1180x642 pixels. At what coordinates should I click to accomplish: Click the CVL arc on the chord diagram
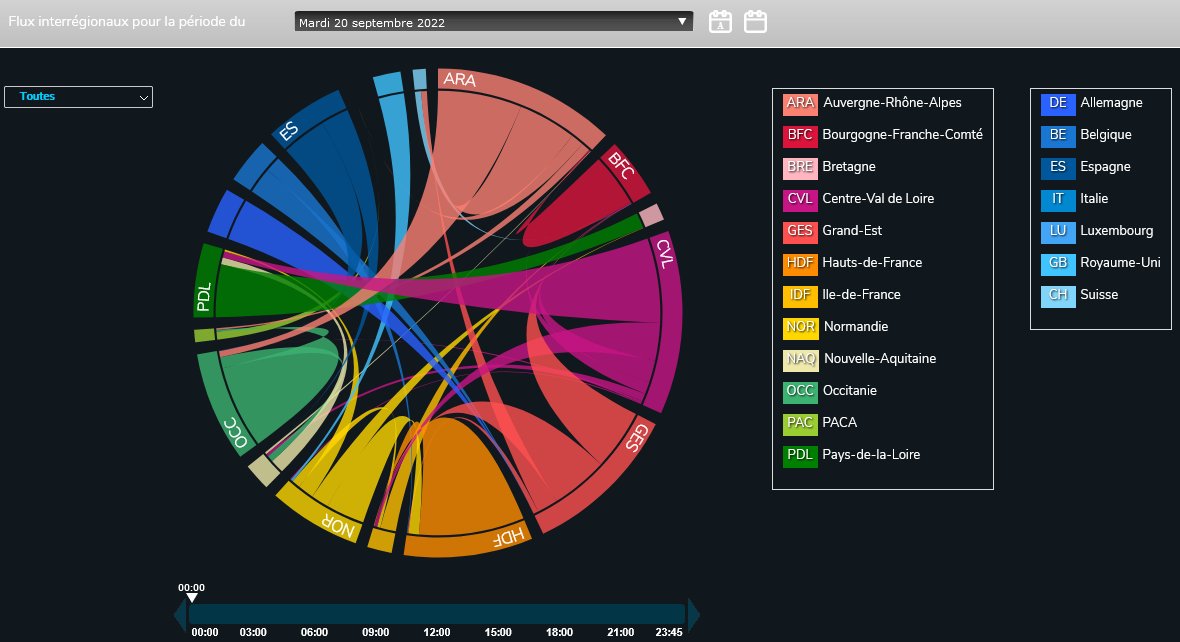pyautogui.click(x=670, y=324)
